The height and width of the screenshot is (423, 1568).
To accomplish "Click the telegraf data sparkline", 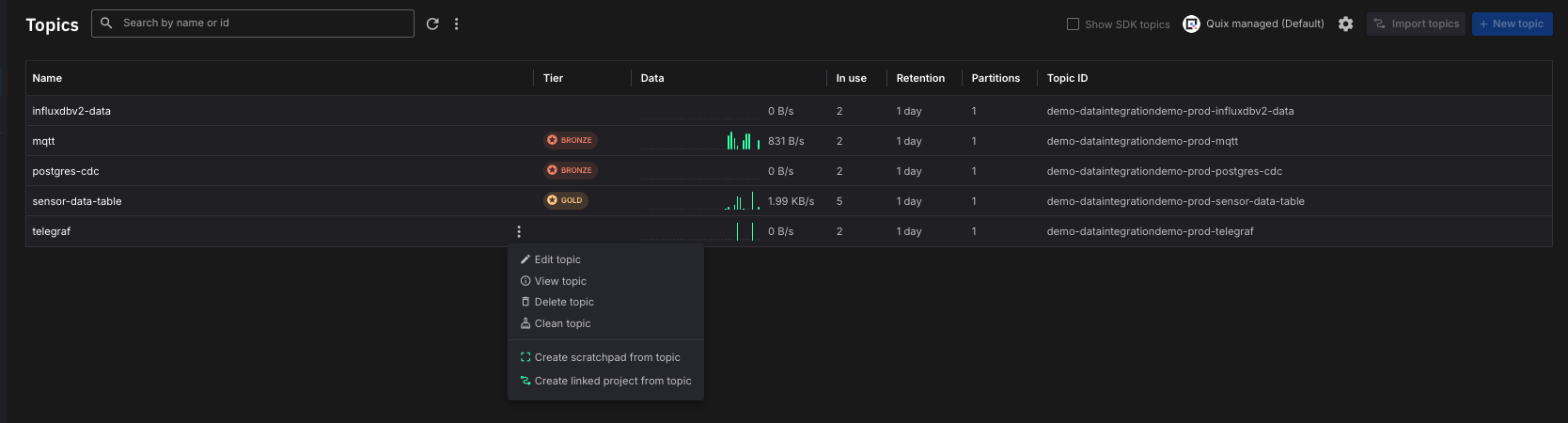I will click(701, 231).
